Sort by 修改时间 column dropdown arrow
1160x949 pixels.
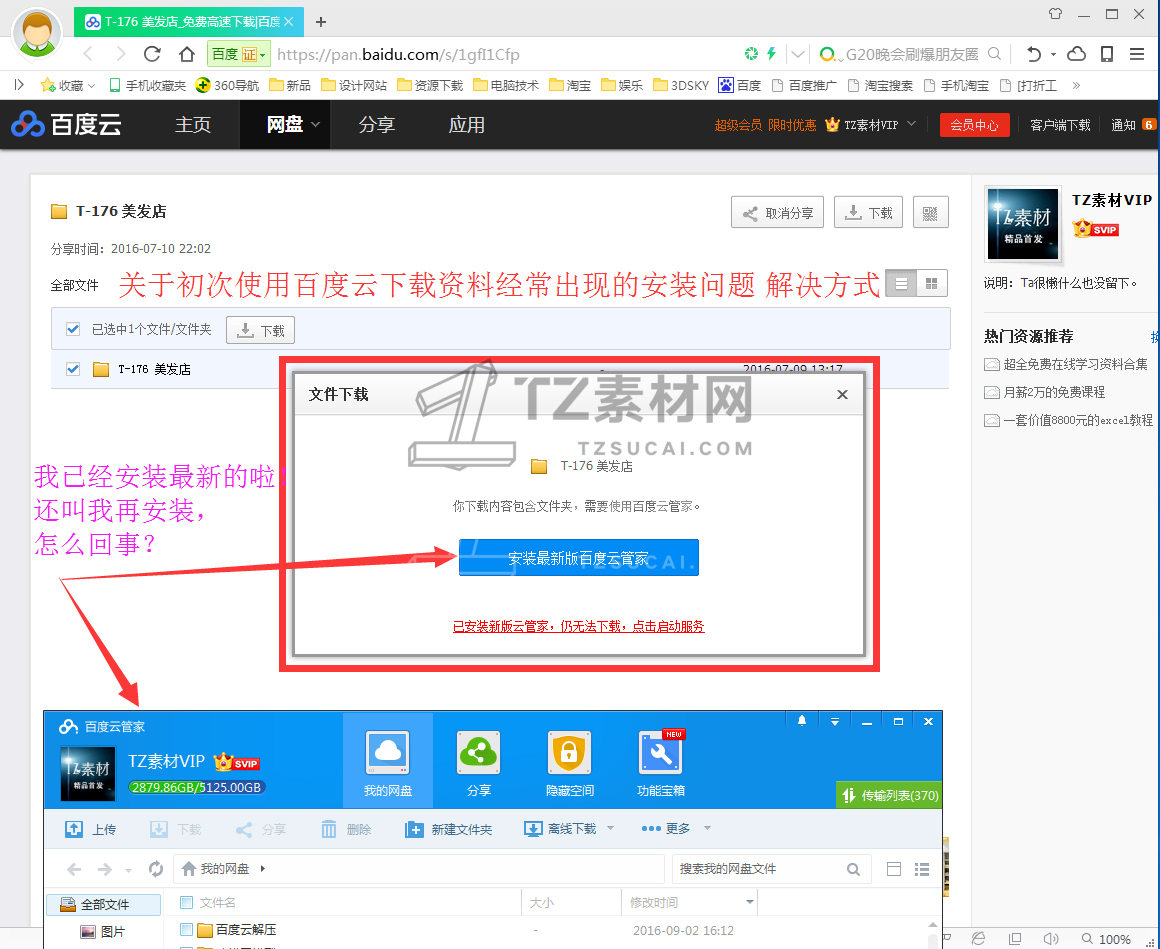pyautogui.click(x=749, y=902)
